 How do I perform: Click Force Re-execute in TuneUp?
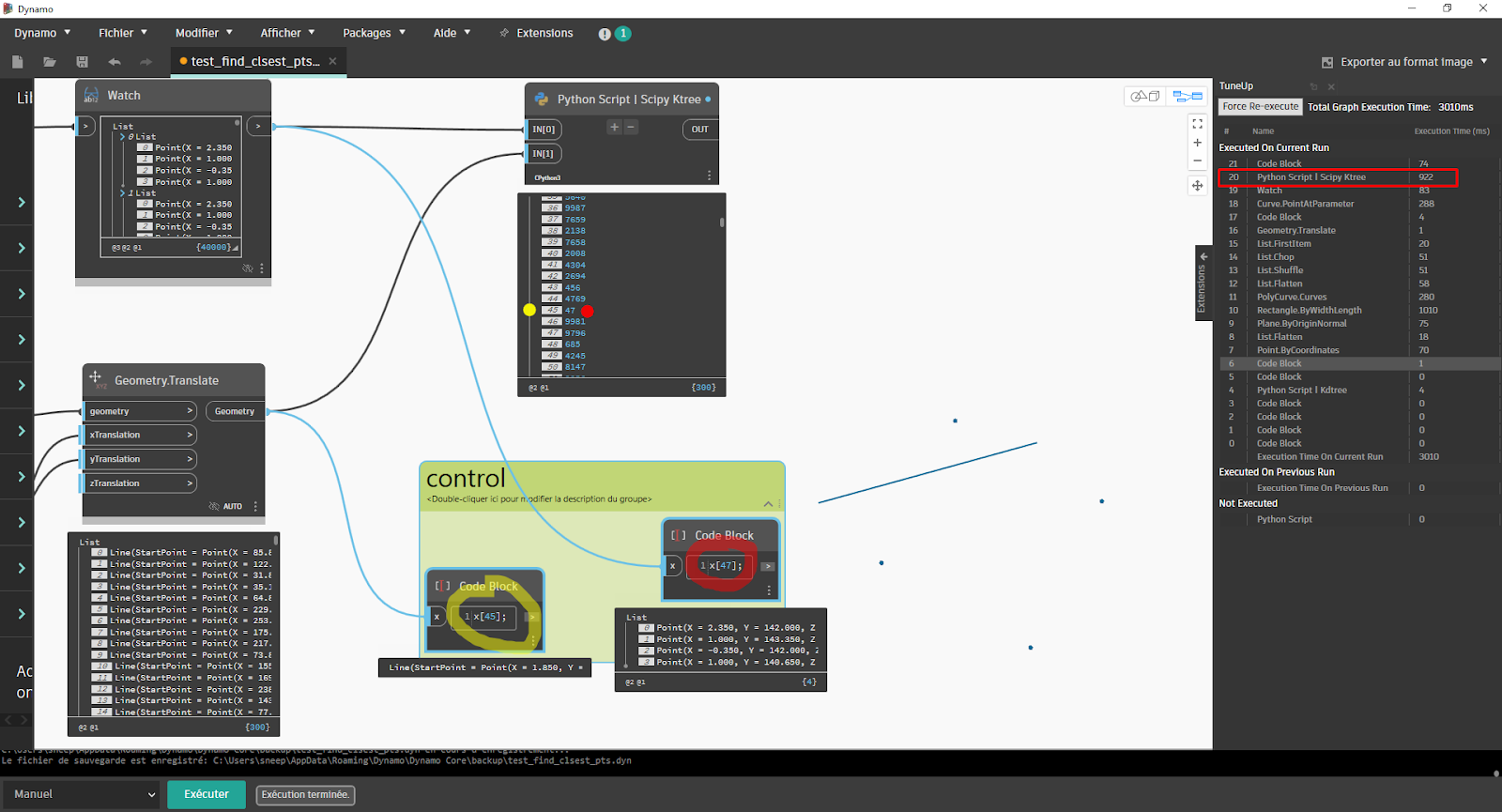[x=1261, y=107]
